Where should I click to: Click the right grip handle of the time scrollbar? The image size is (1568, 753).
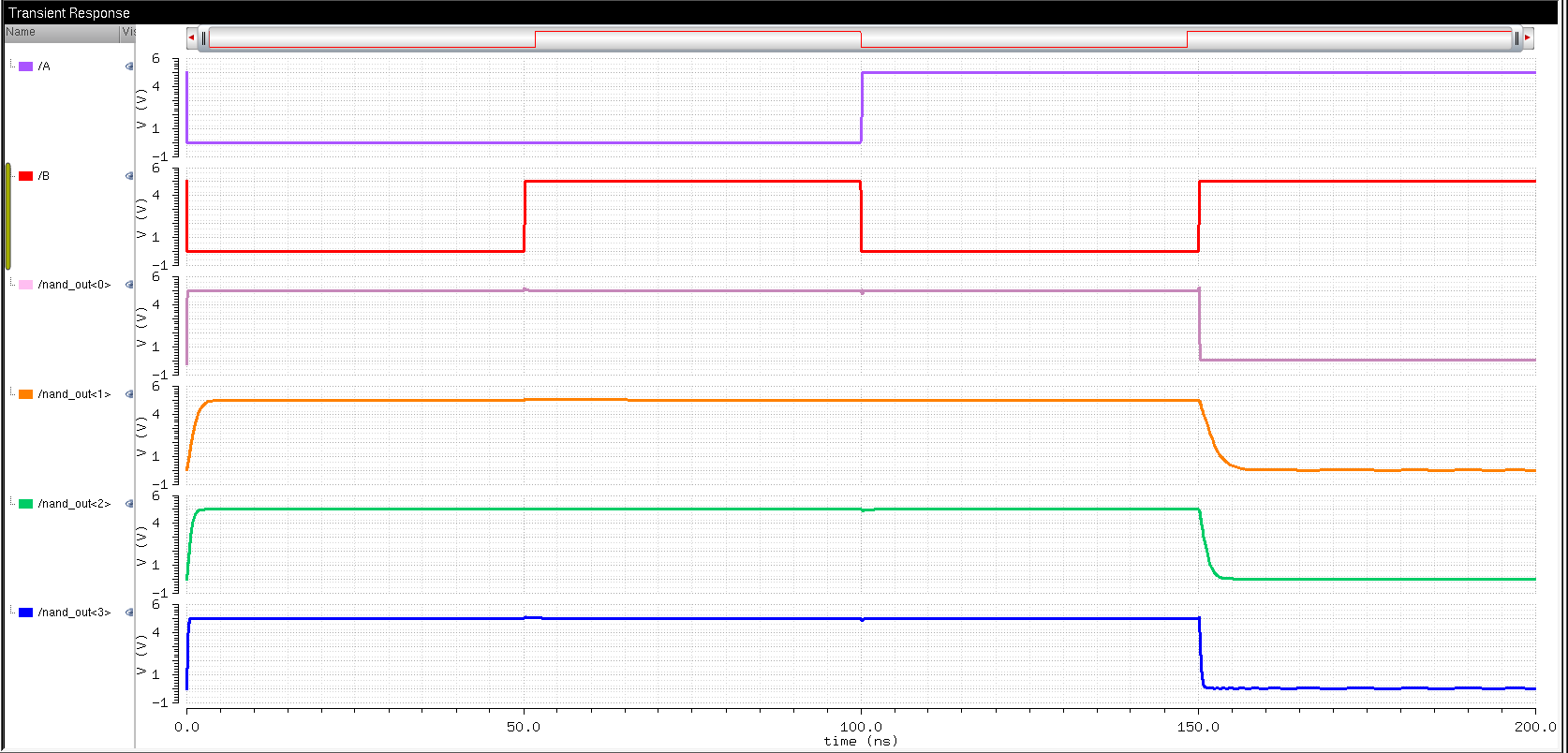click(1516, 38)
